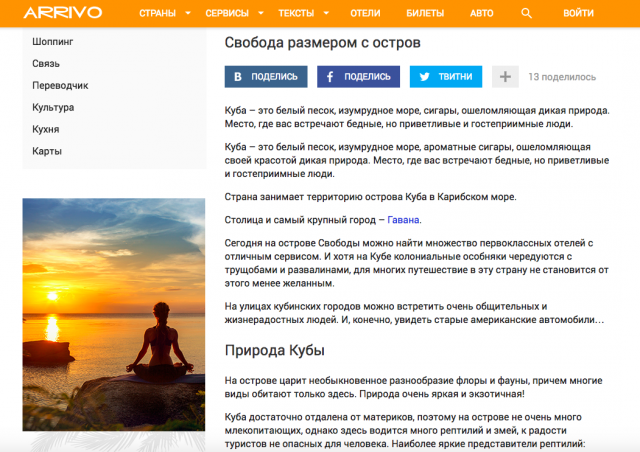
Task: Go to Авто in navigation
Action: [482, 13]
